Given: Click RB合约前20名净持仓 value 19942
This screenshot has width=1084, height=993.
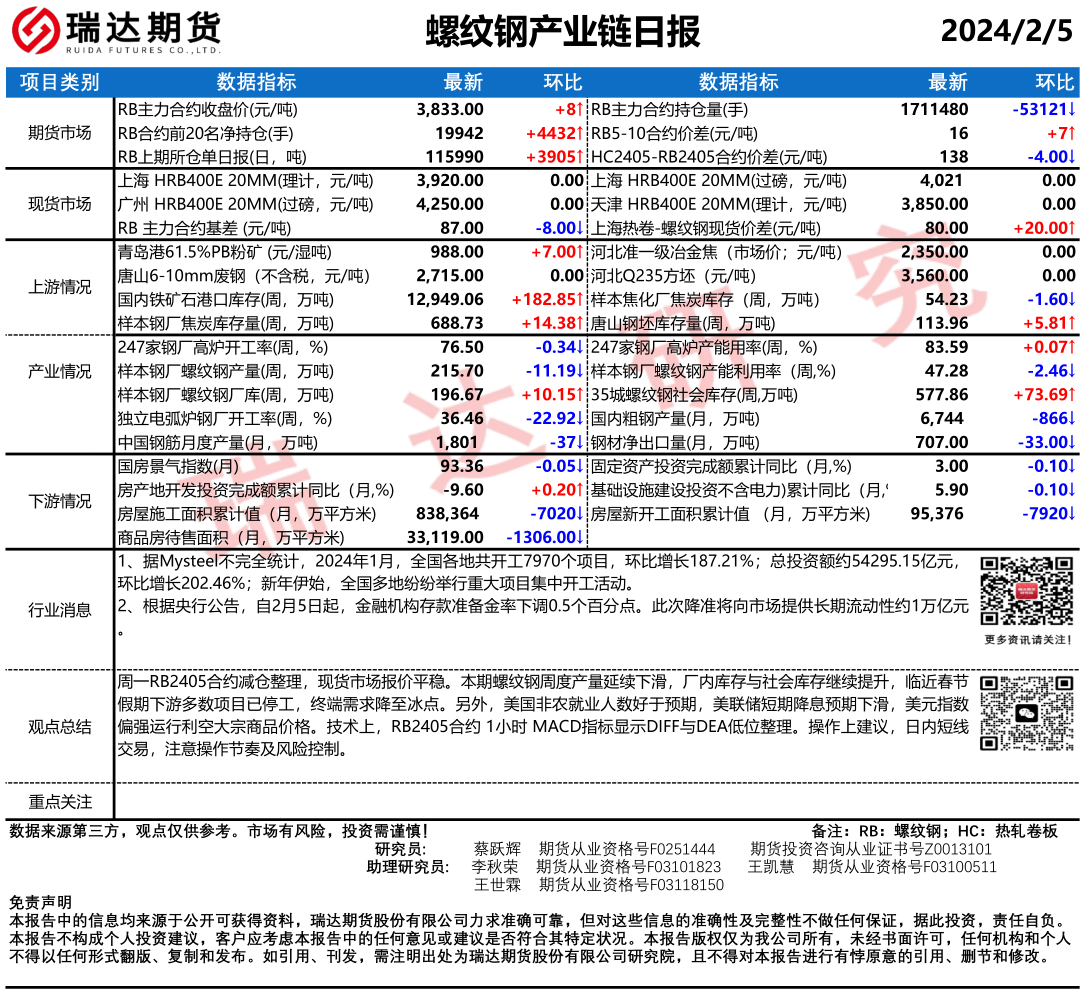Looking at the screenshot, I should pyautogui.click(x=459, y=133).
